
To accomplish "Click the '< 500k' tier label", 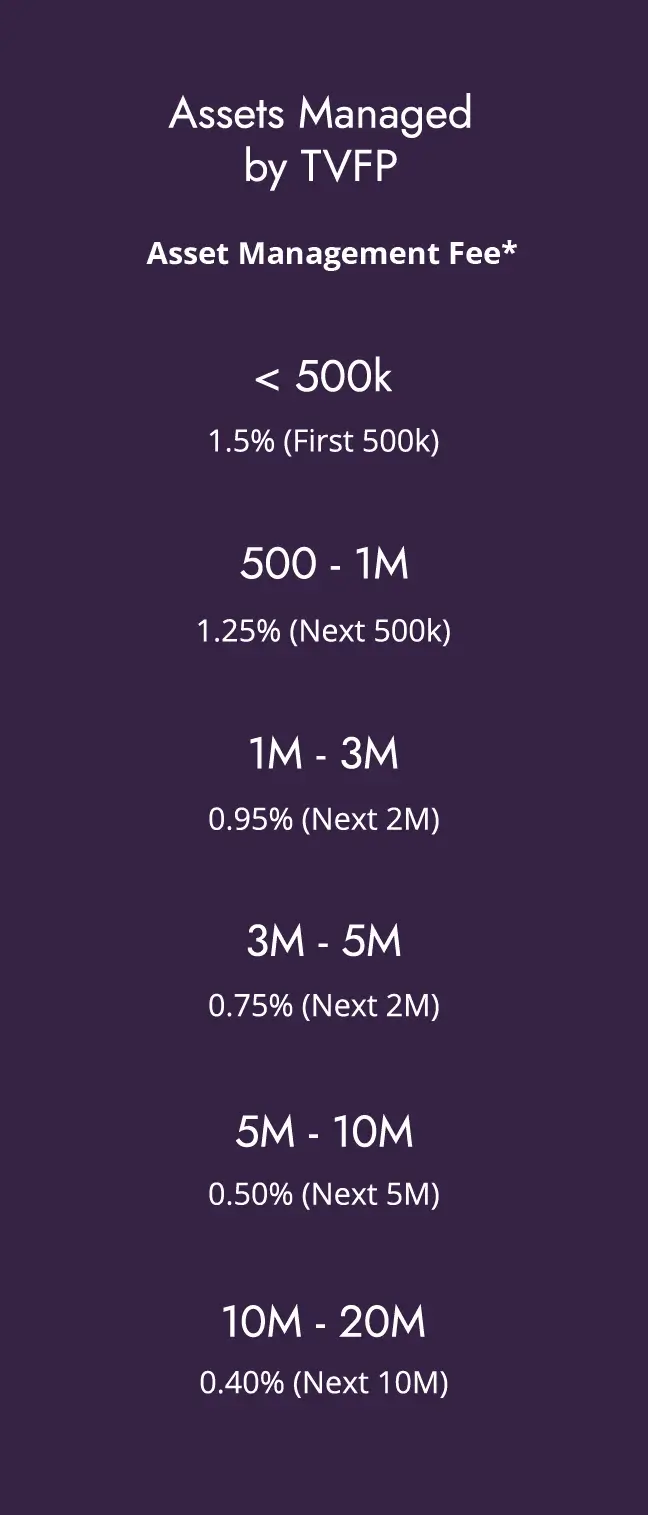I will 324,377.
